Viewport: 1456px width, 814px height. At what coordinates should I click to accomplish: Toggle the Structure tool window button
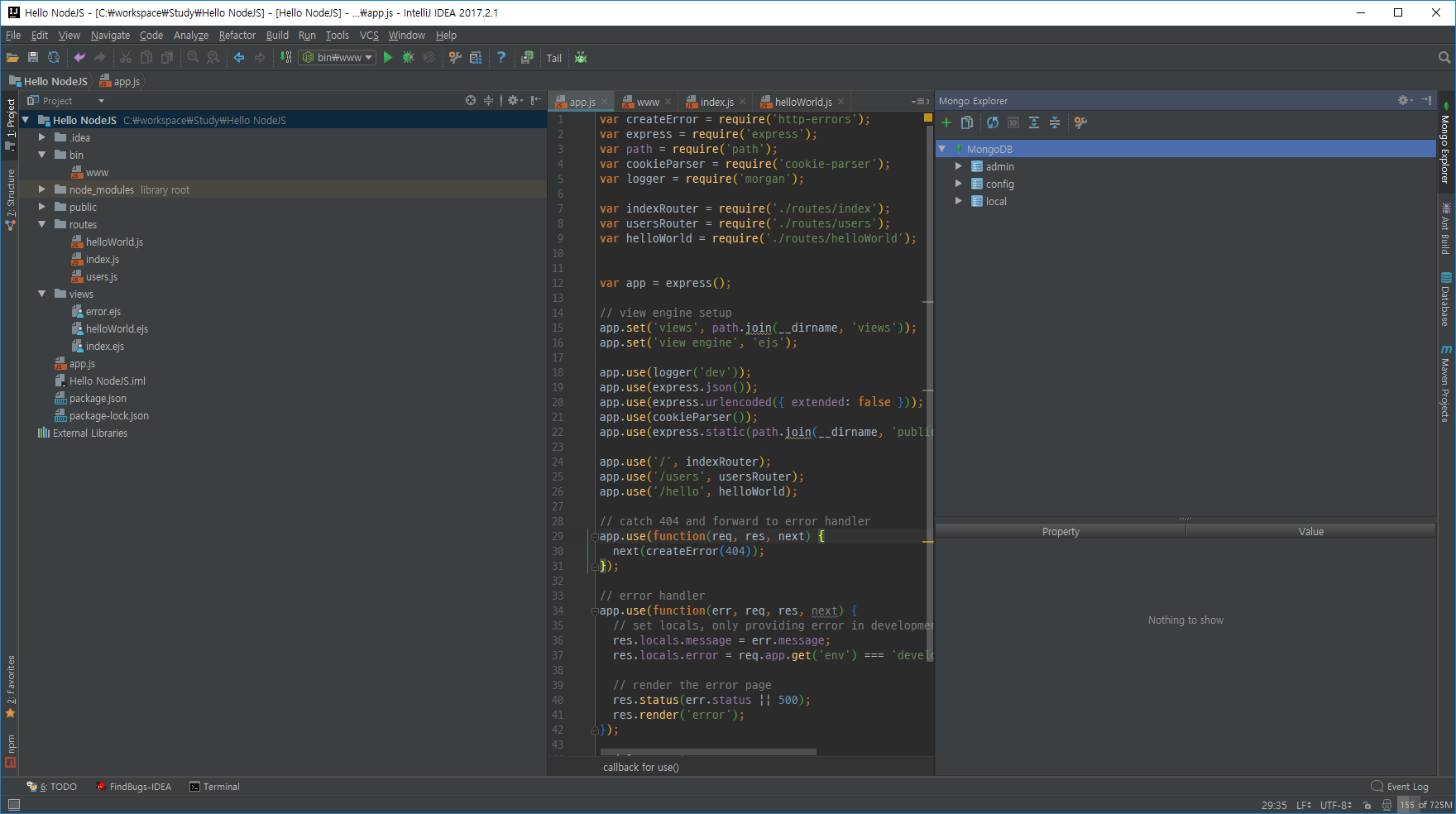10,199
